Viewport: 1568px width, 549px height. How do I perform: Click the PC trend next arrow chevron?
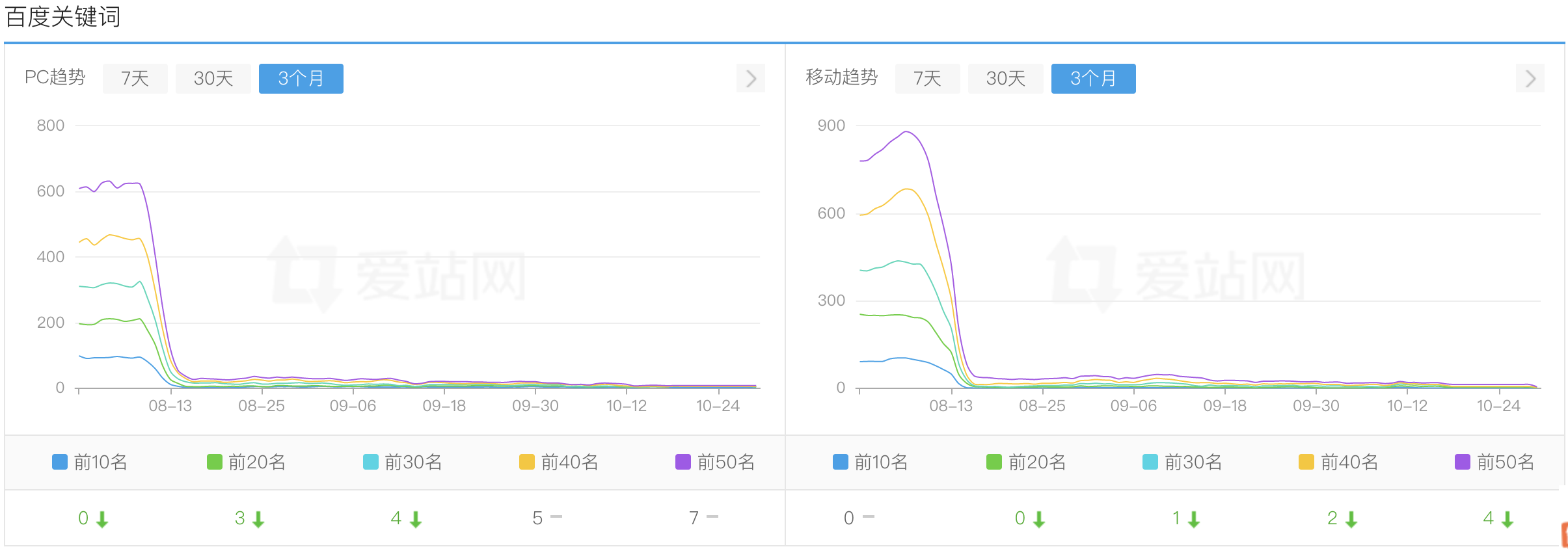751,79
